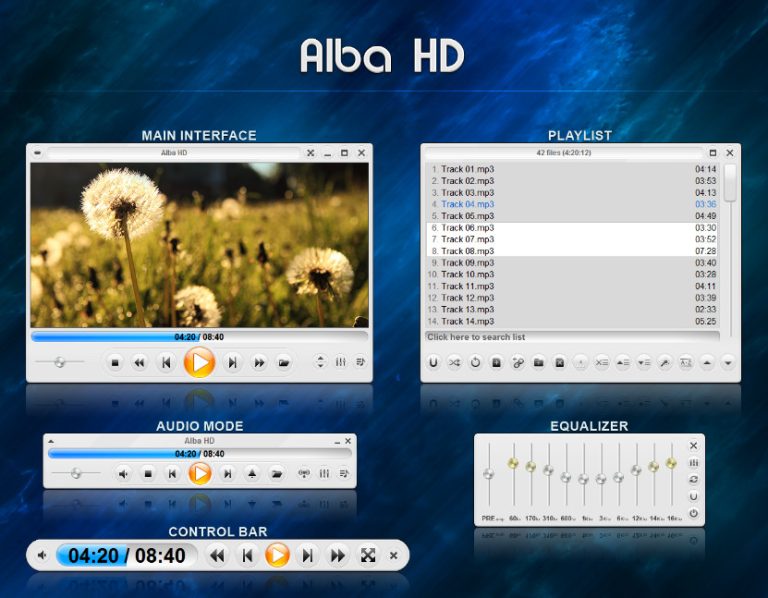768x598 pixels.
Task: Click the up triangle button in Playlist toolbar
Action: (707, 362)
